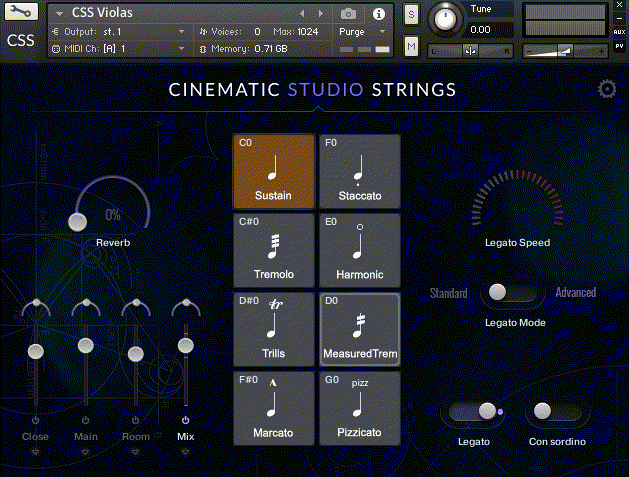This screenshot has width=629, height=477.
Task: Expand the Main mic output arrow
Action: click(x=85, y=452)
